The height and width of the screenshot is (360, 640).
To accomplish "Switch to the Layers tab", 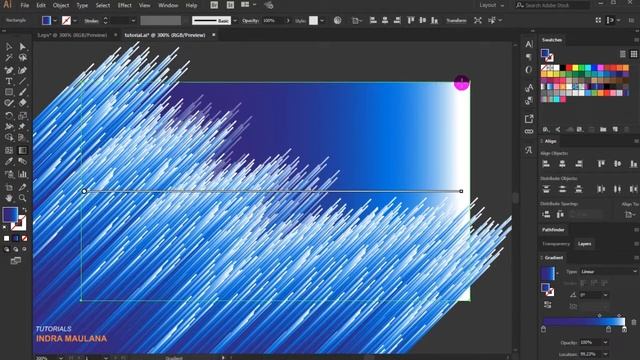I will coord(584,244).
